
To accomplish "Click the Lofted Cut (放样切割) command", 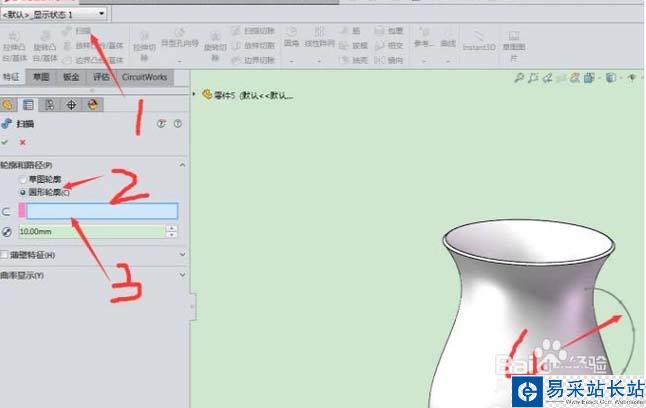I will click(253, 45).
